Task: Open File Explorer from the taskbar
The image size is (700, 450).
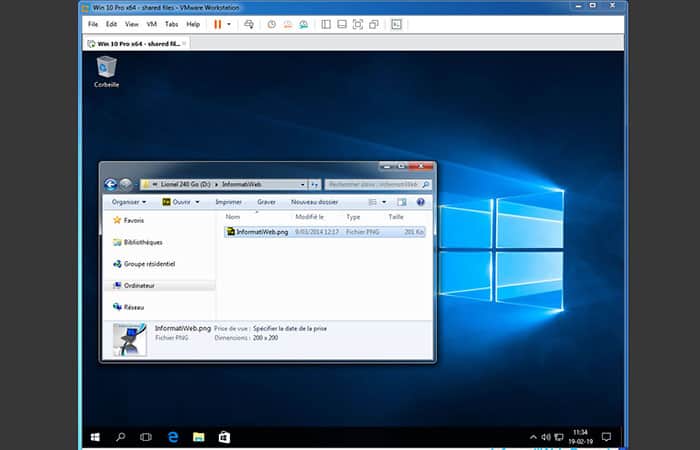Action: click(198, 437)
